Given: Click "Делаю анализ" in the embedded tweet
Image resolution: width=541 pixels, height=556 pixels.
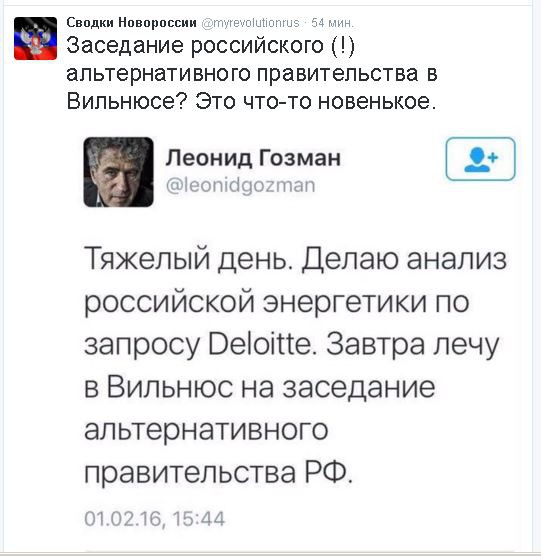Looking at the screenshot, I should (x=404, y=259).
